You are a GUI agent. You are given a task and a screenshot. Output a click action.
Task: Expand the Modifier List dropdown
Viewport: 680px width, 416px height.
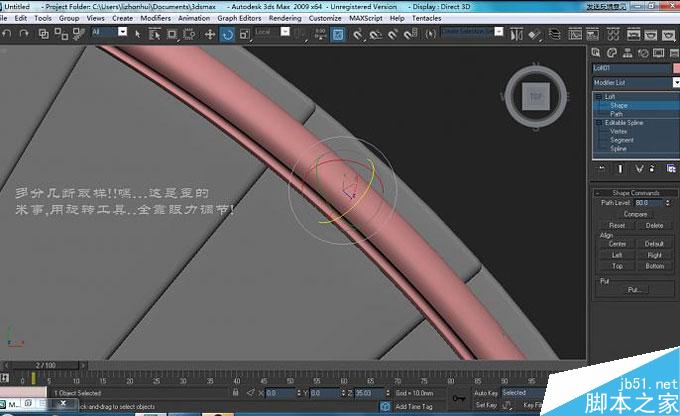(676, 82)
